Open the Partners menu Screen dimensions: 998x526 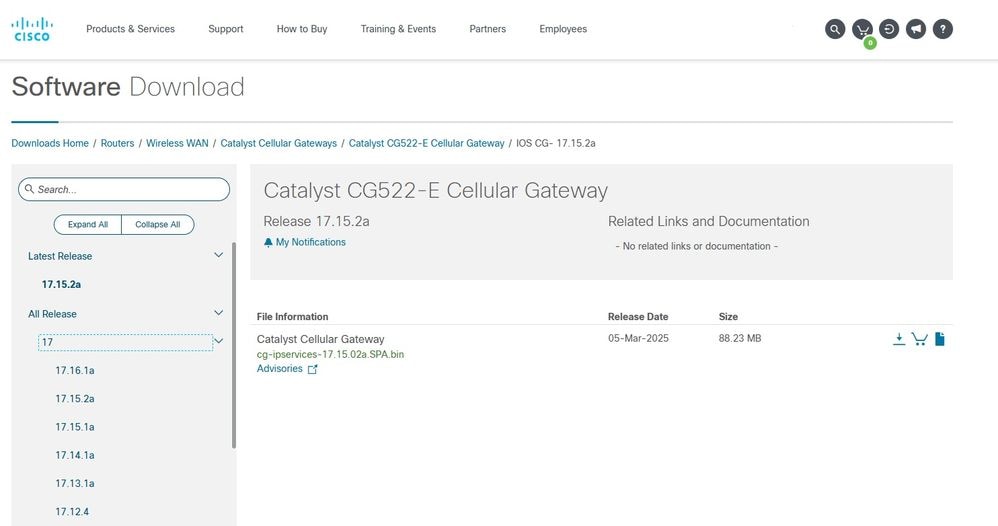[x=488, y=29]
